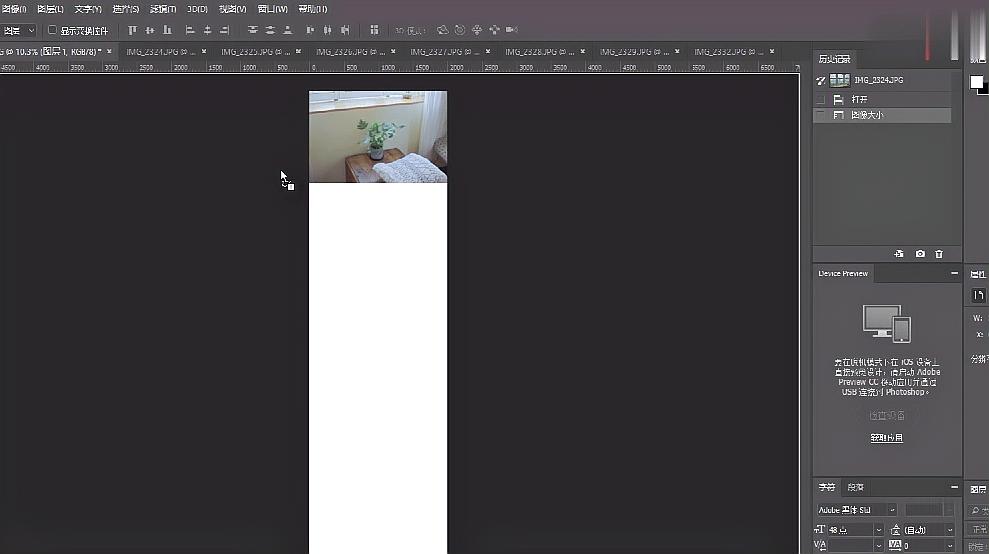Viewport: 989px width, 554px height.
Task: Click the Auto-Align Layers icon
Action: (x=374, y=30)
